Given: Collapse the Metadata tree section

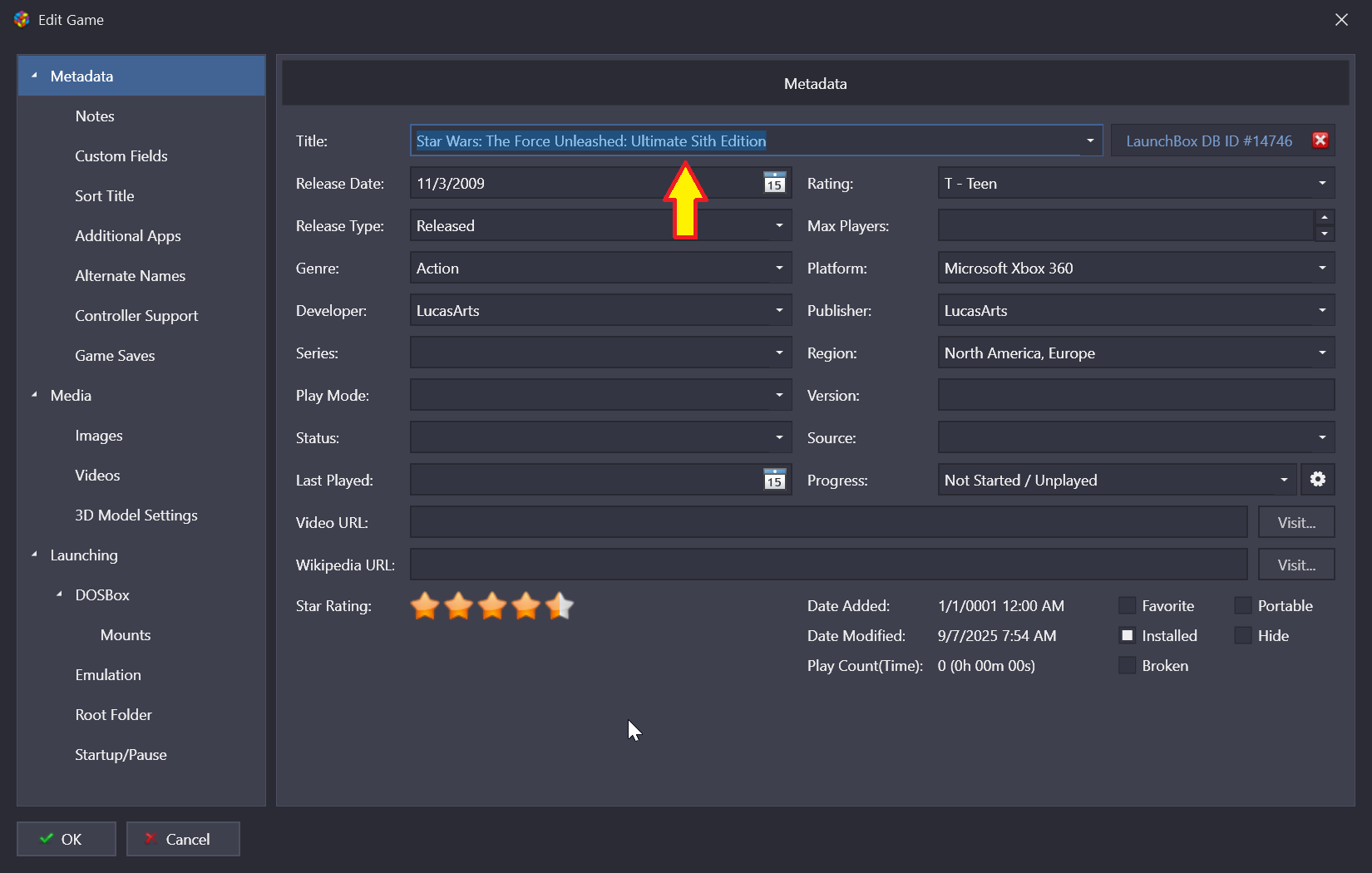Looking at the screenshot, I should click(34, 76).
